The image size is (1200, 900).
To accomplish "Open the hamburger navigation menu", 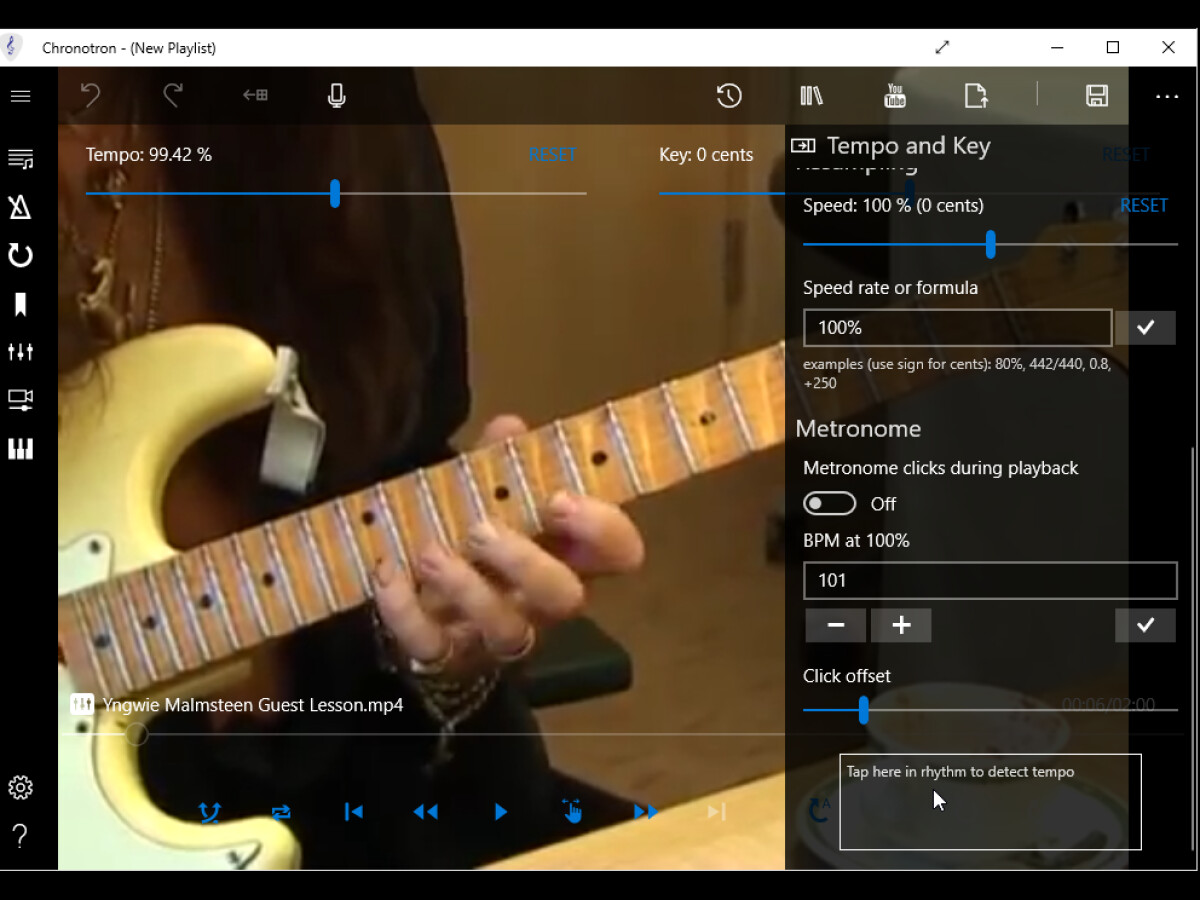I will coord(20,96).
